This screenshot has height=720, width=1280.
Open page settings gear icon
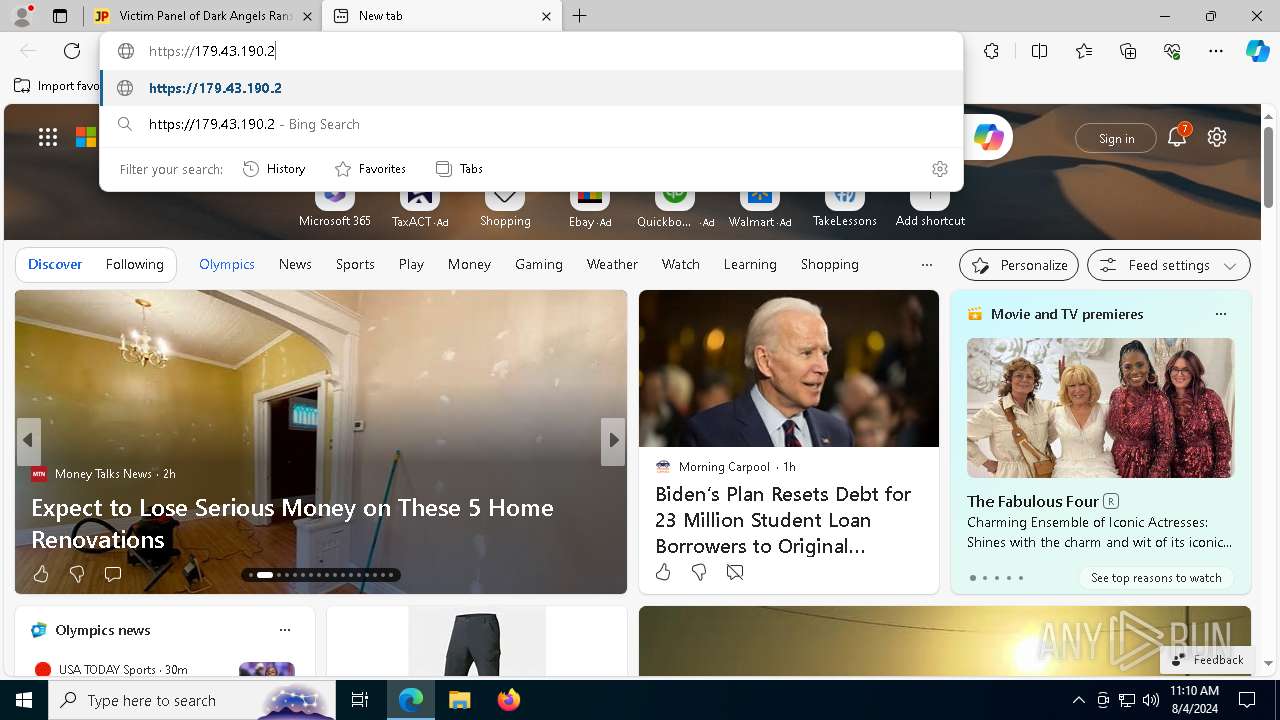pyautogui.click(x=1217, y=138)
